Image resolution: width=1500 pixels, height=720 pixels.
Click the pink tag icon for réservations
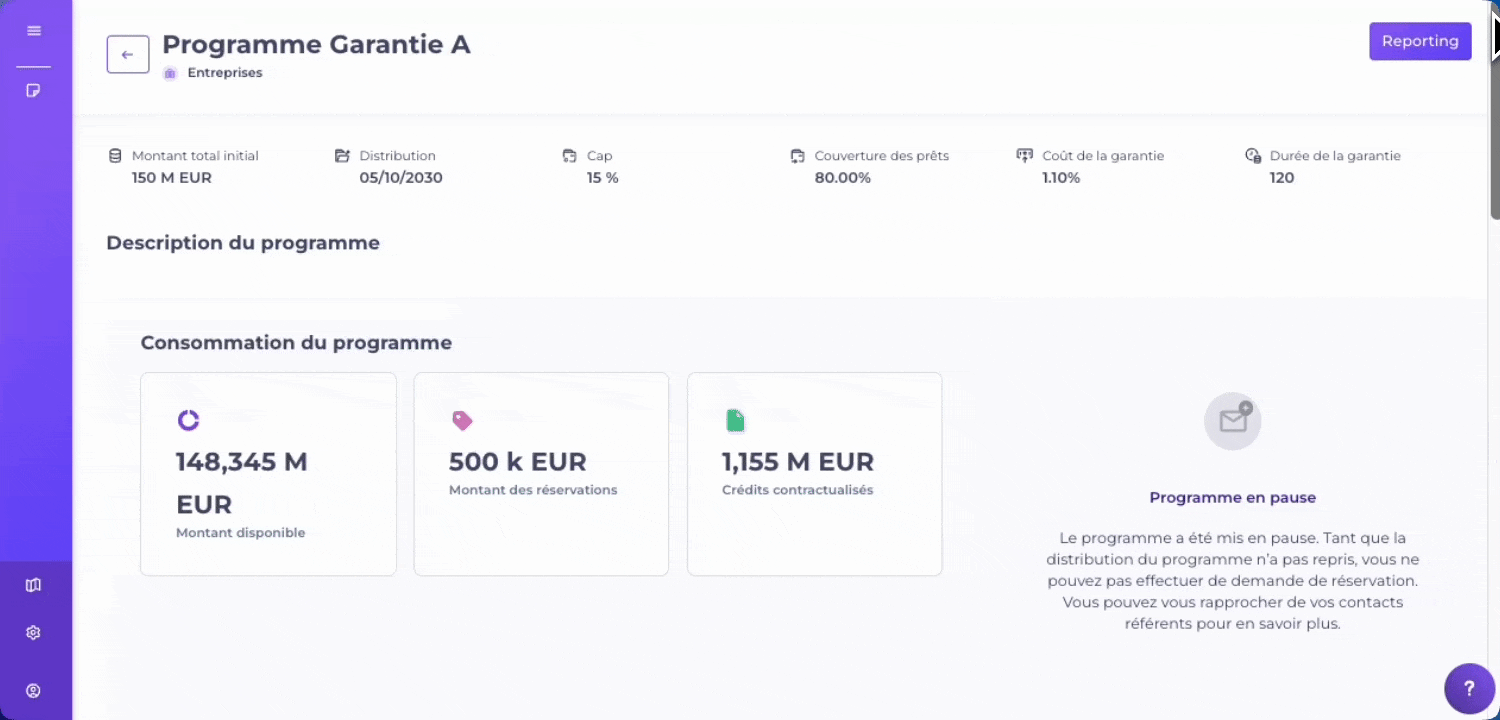[461, 421]
